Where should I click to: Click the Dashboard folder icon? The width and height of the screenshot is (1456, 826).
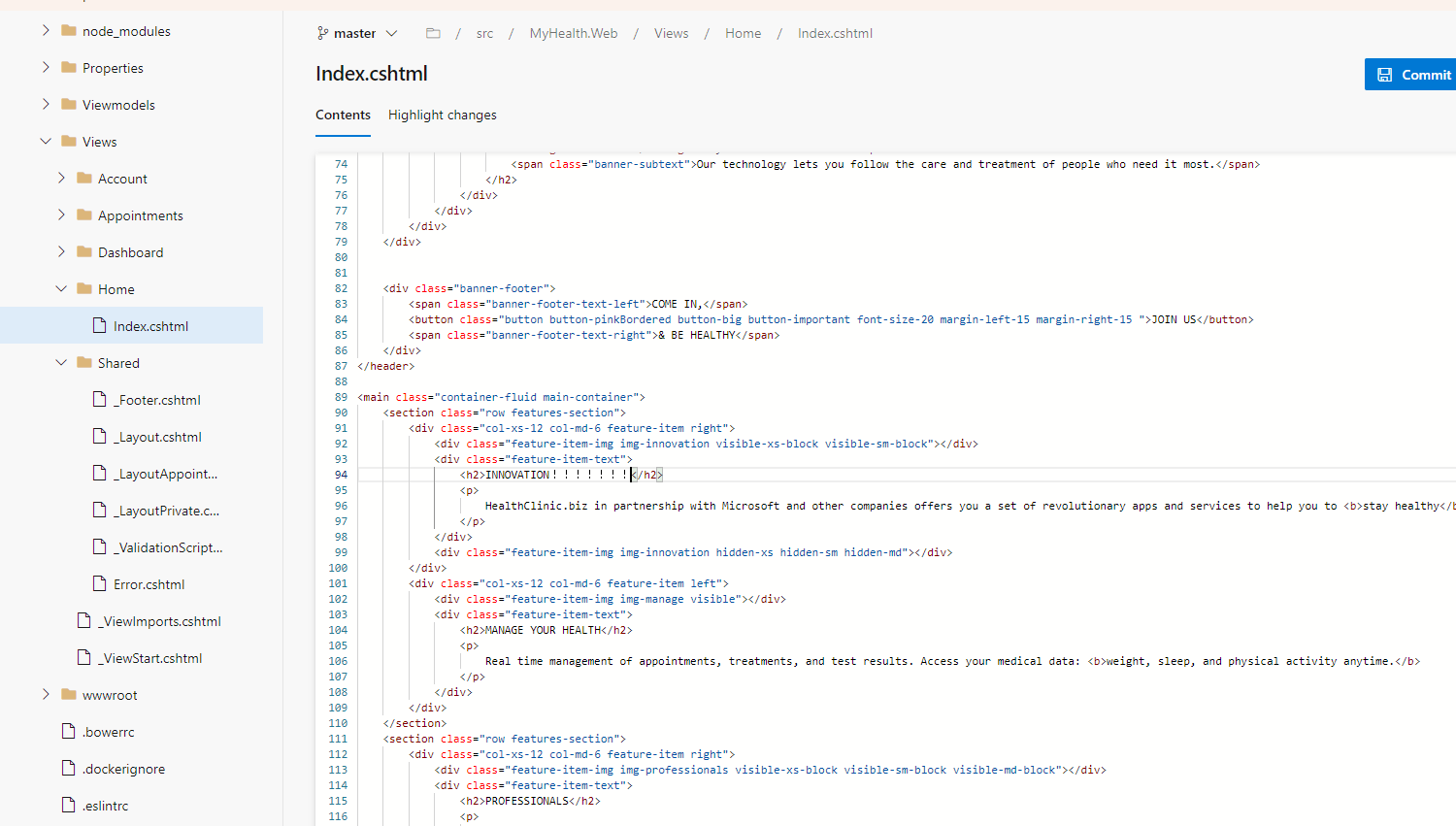point(84,252)
